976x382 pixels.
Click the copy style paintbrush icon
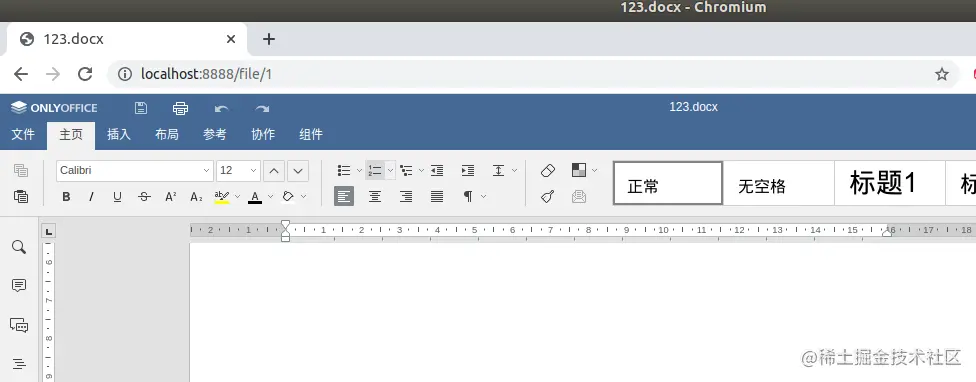(548, 197)
